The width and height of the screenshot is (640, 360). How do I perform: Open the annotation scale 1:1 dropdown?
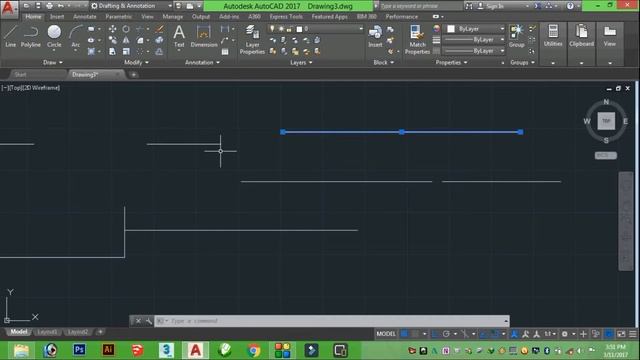[x=550, y=334]
